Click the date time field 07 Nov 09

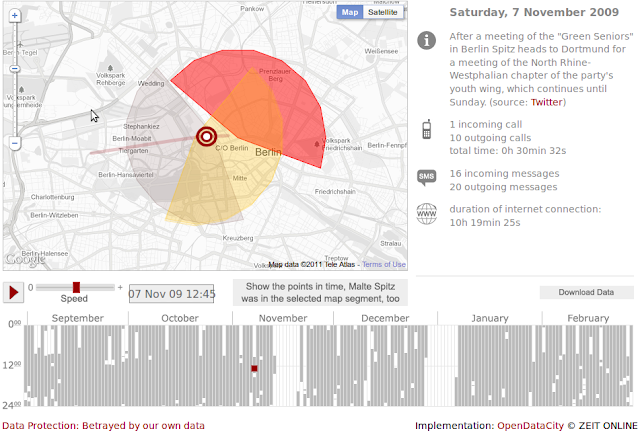pos(171,294)
